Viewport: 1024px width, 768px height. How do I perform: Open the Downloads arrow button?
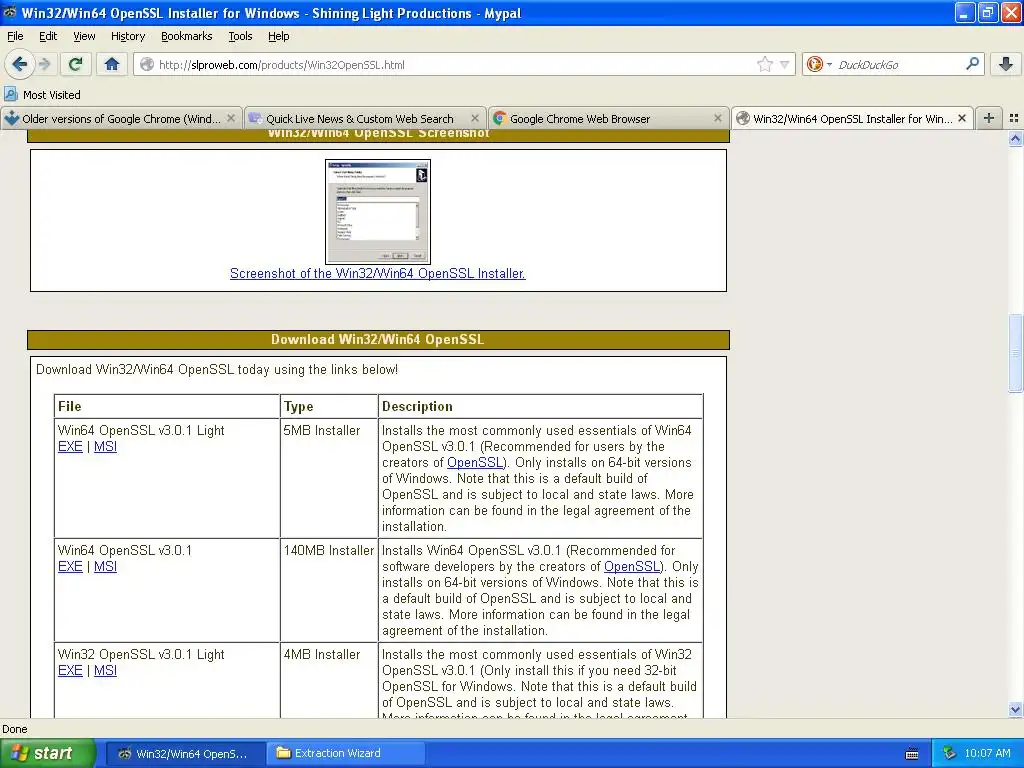point(1006,64)
